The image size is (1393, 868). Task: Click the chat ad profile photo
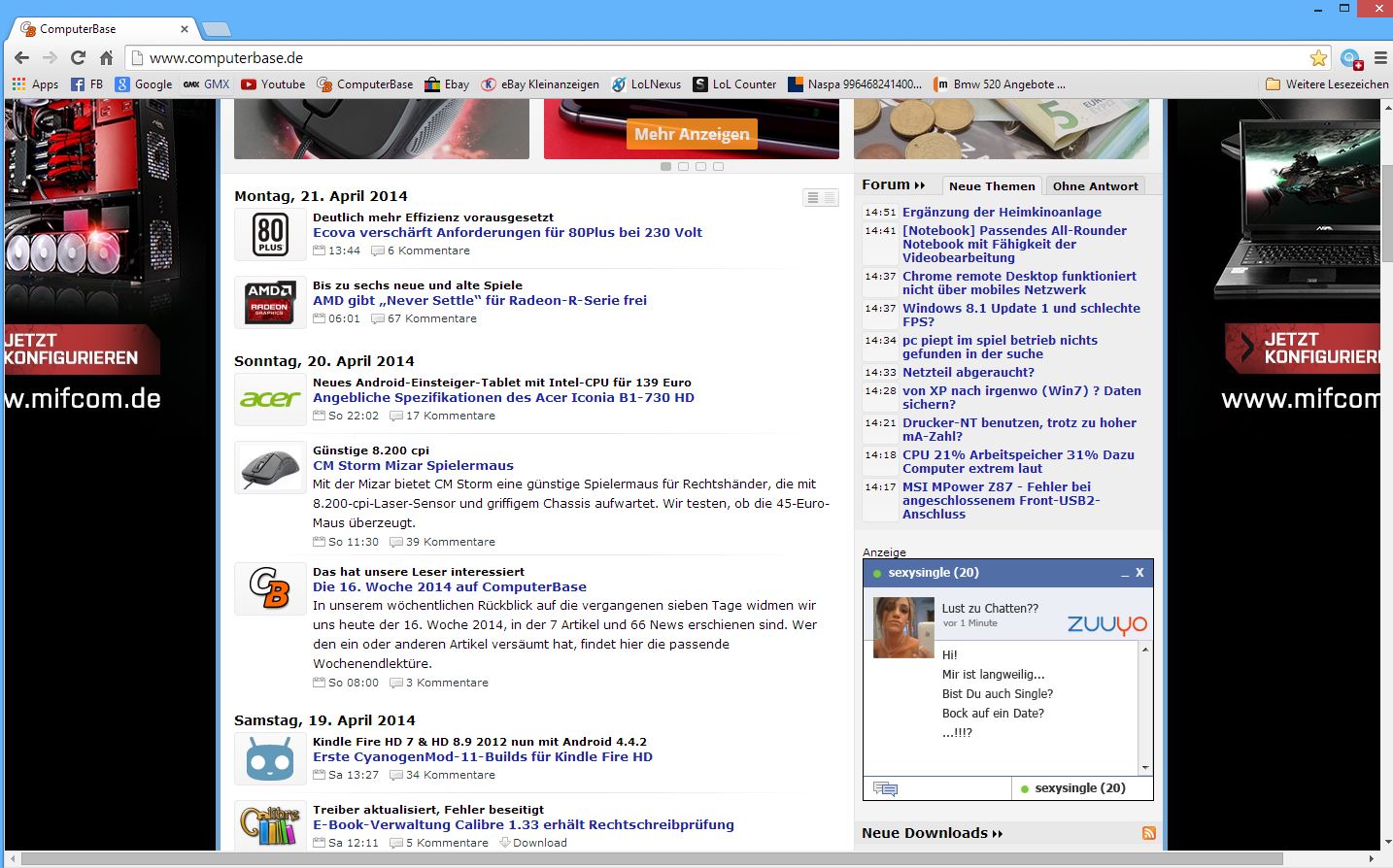tap(903, 627)
